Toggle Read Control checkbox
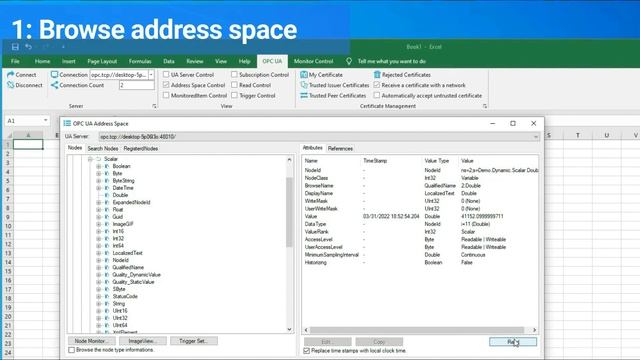This screenshot has height=360, width=640. coord(234,85)
